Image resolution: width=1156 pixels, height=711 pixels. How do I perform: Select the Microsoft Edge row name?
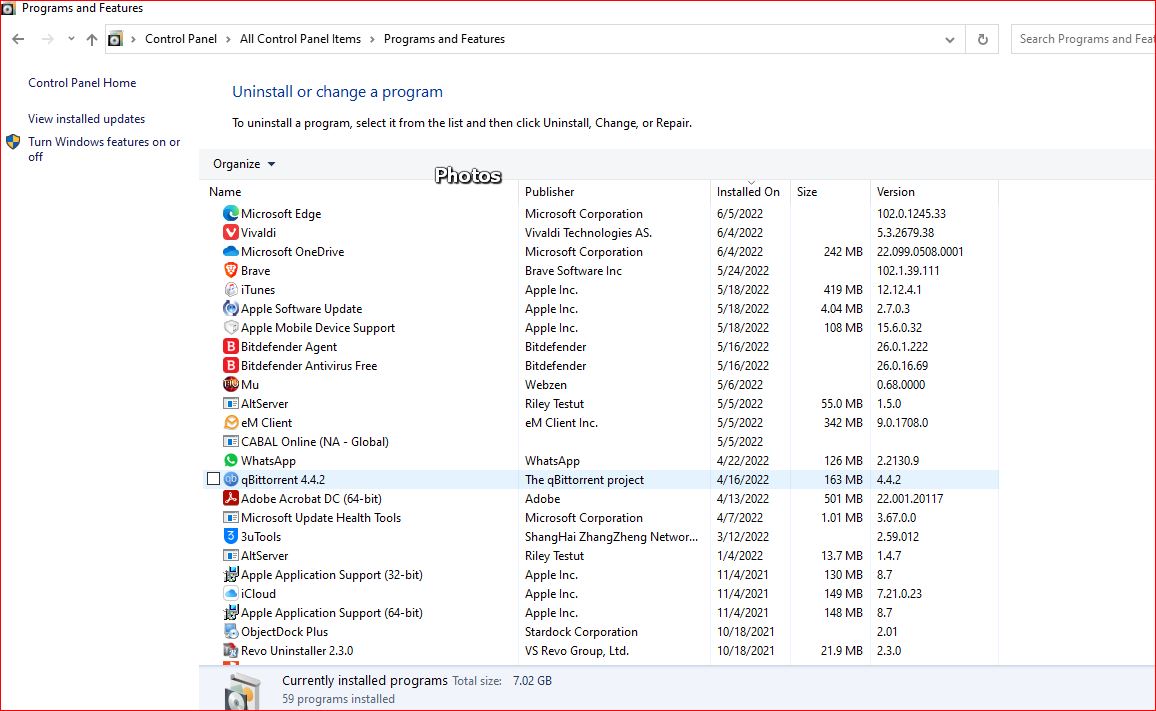pos(281,214)
